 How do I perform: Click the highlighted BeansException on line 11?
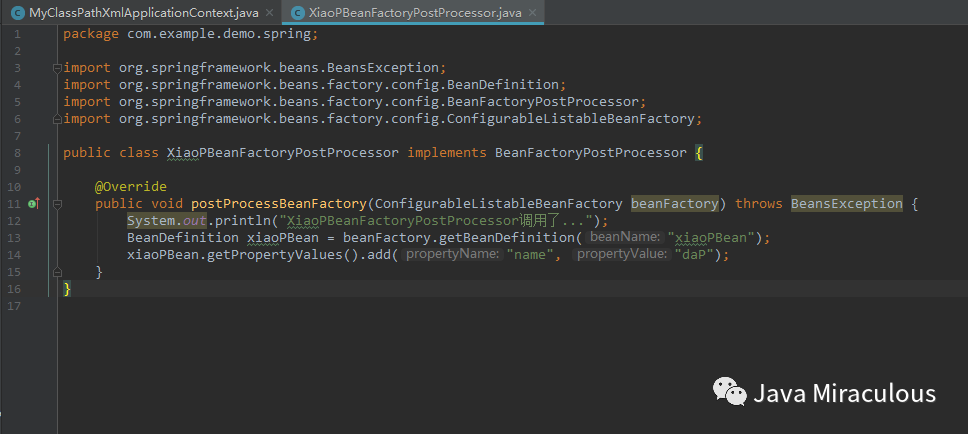(846, 203)
